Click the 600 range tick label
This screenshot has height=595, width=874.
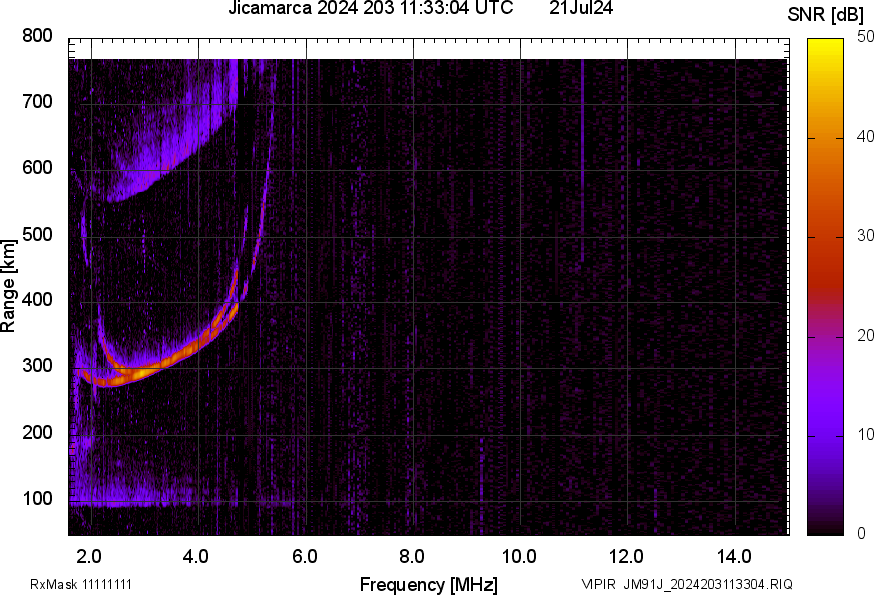pyautogui.click(x=37, y=168)
